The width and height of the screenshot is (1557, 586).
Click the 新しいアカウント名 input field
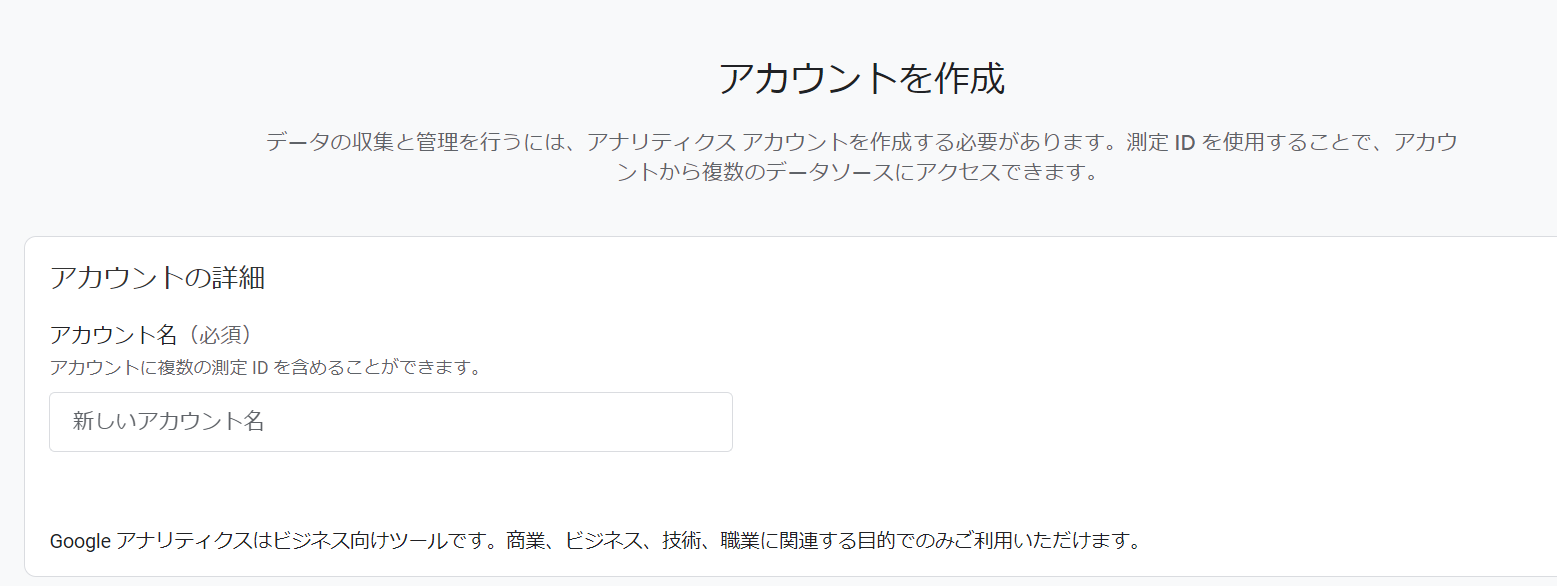tap(391, 421)
